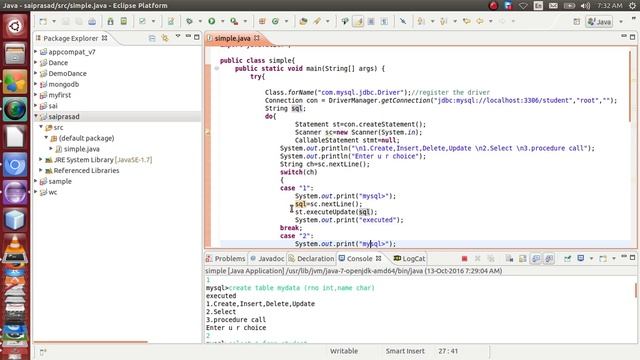Expand the JRE System Library node
640x360 pixels.
click(x=41, y=160)
